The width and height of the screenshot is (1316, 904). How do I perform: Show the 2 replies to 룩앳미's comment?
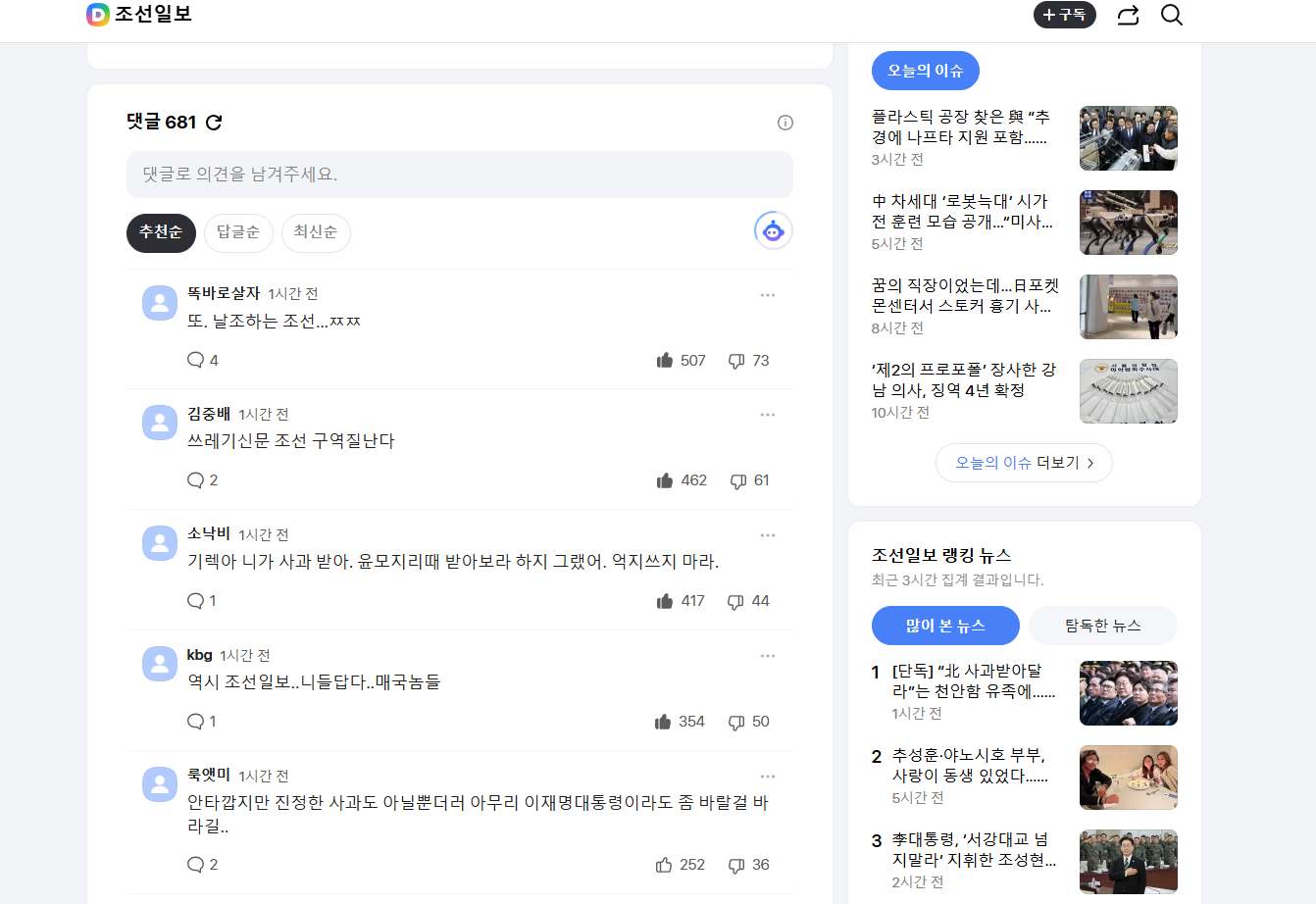pos(202,864)
